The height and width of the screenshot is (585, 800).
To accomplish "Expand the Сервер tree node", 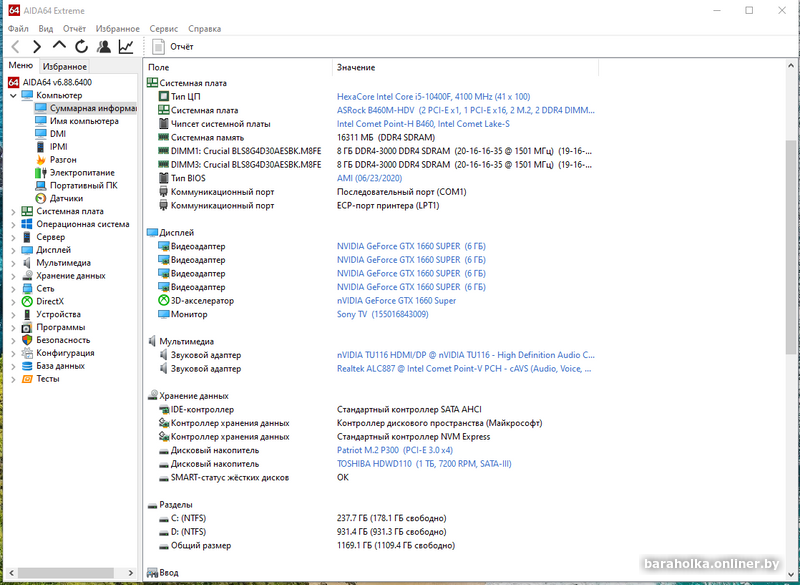I will (x=13, y=237).
